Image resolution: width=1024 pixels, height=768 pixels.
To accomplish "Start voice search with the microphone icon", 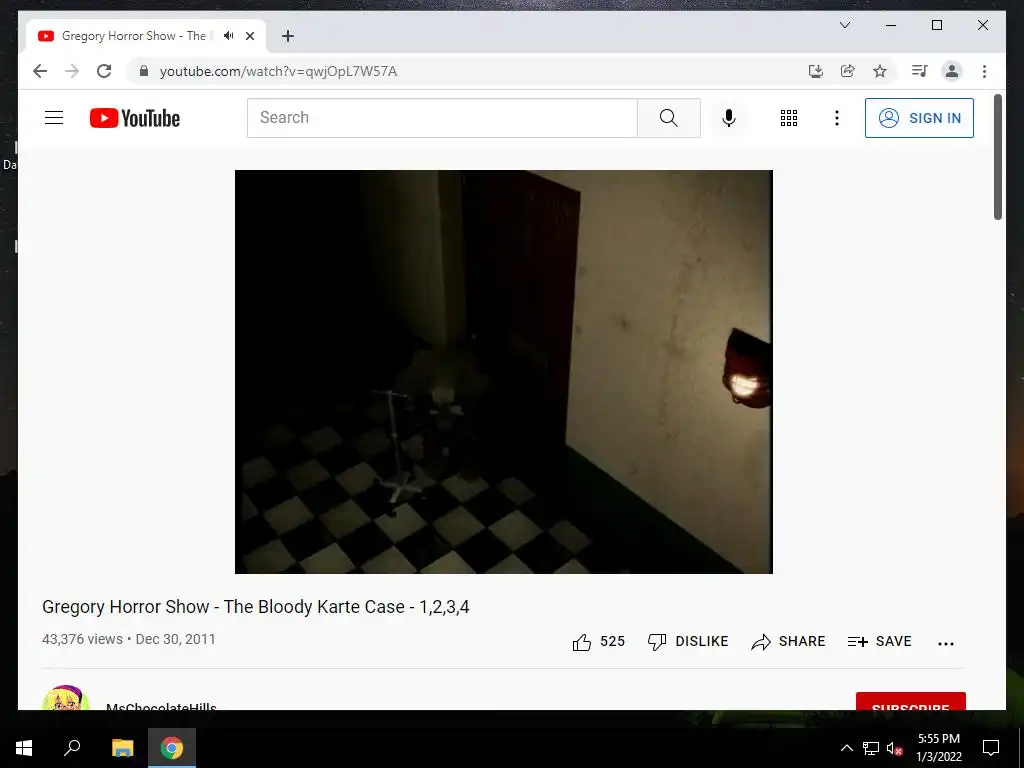I will point(729,118).
